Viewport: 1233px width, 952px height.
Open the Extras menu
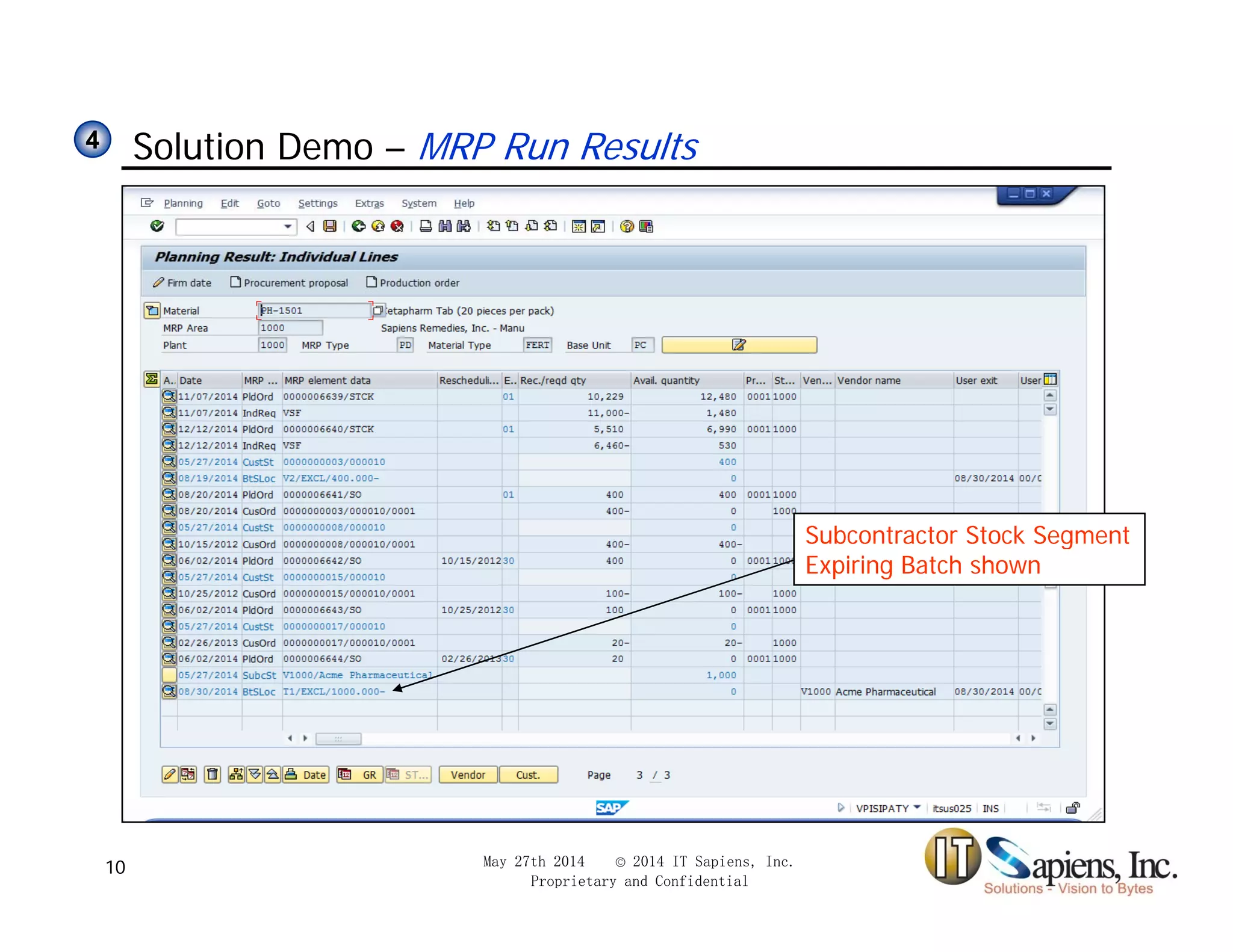(x=369, y=203)
